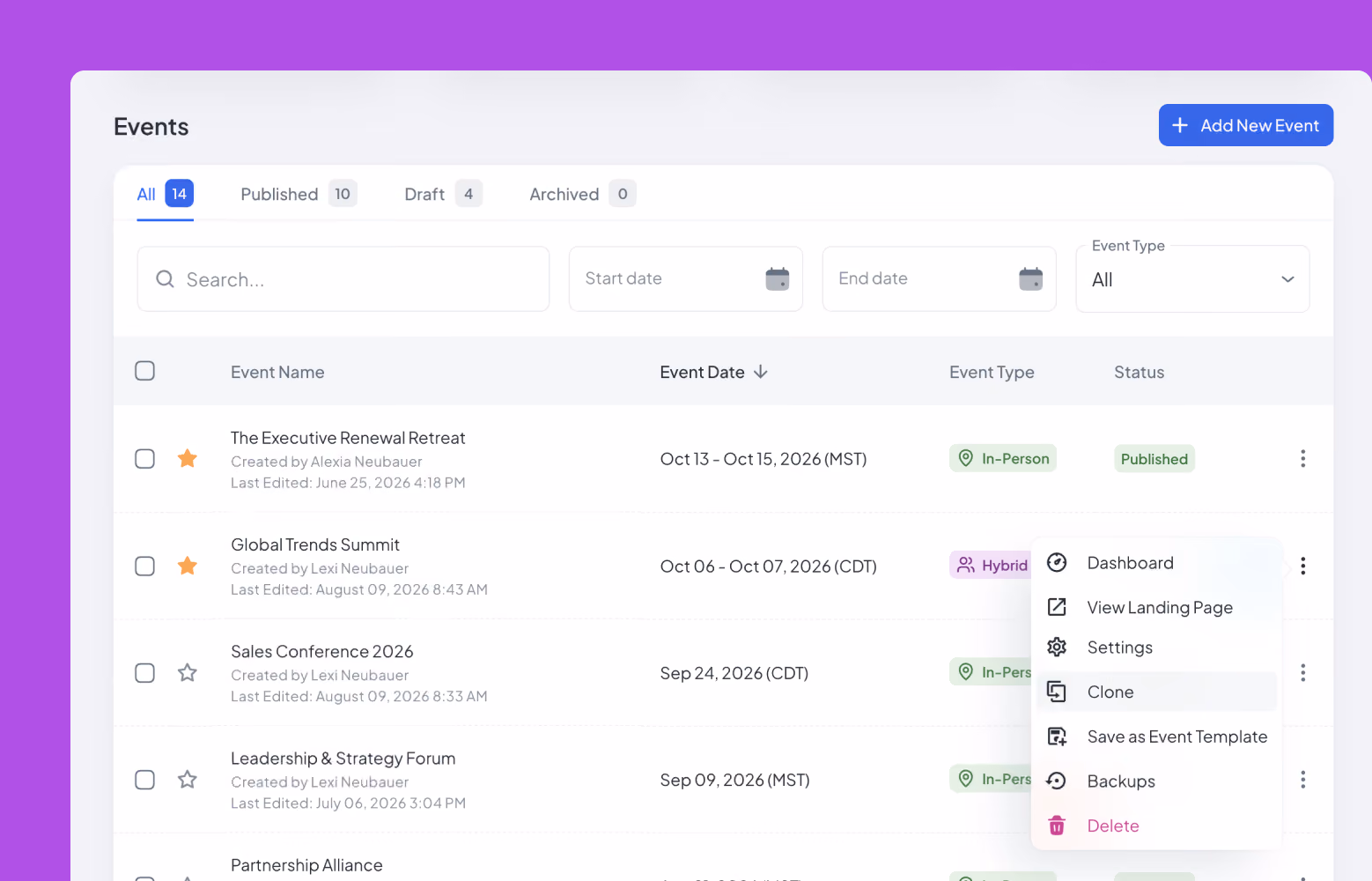Screen dimensions: 1372x881
Task: Click the Save as Template icon
Action: click(x=1057, y=737)
